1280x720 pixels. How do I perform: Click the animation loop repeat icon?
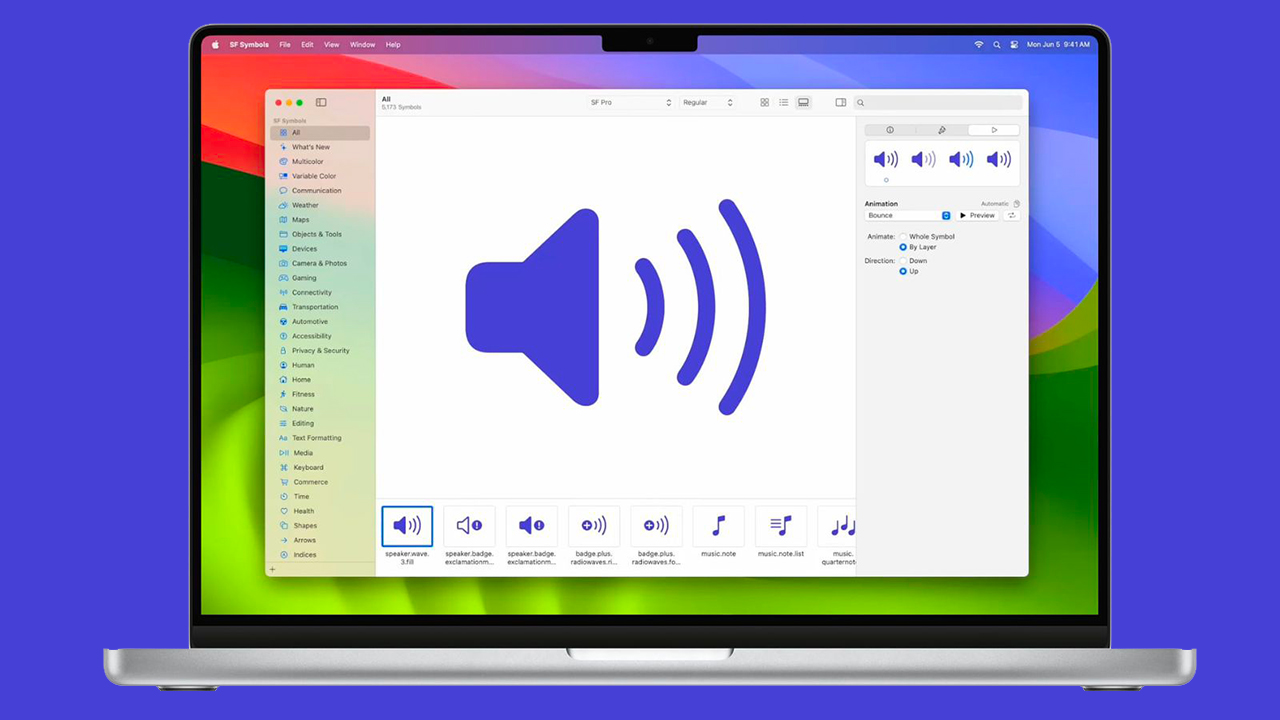(x=1011, y=216)
